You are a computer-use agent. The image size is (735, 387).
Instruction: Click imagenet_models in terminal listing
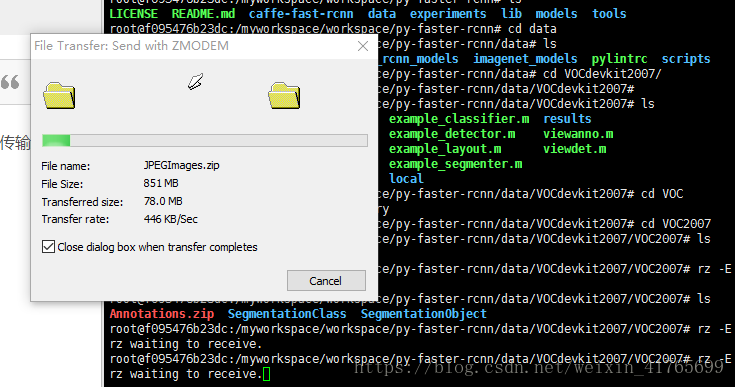(525, 59)
